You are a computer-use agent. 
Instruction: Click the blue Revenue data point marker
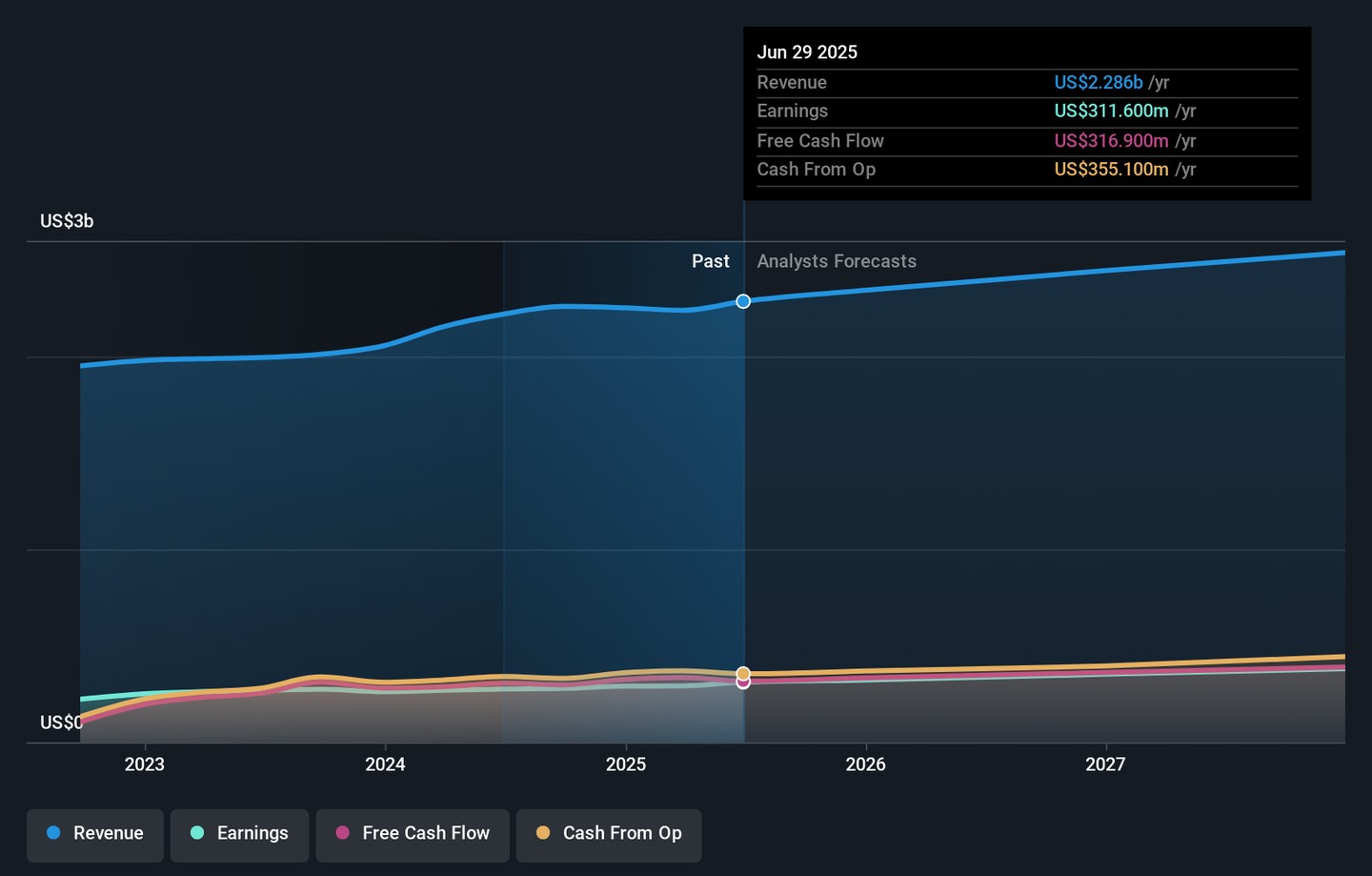tap(743, 301)
